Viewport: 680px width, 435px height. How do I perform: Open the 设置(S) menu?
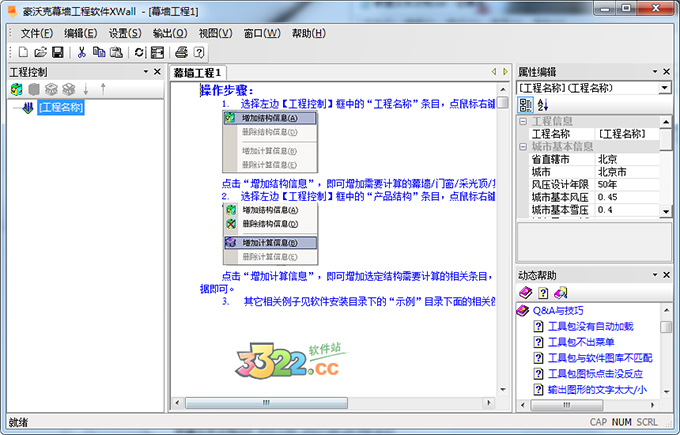click(125, 33)
